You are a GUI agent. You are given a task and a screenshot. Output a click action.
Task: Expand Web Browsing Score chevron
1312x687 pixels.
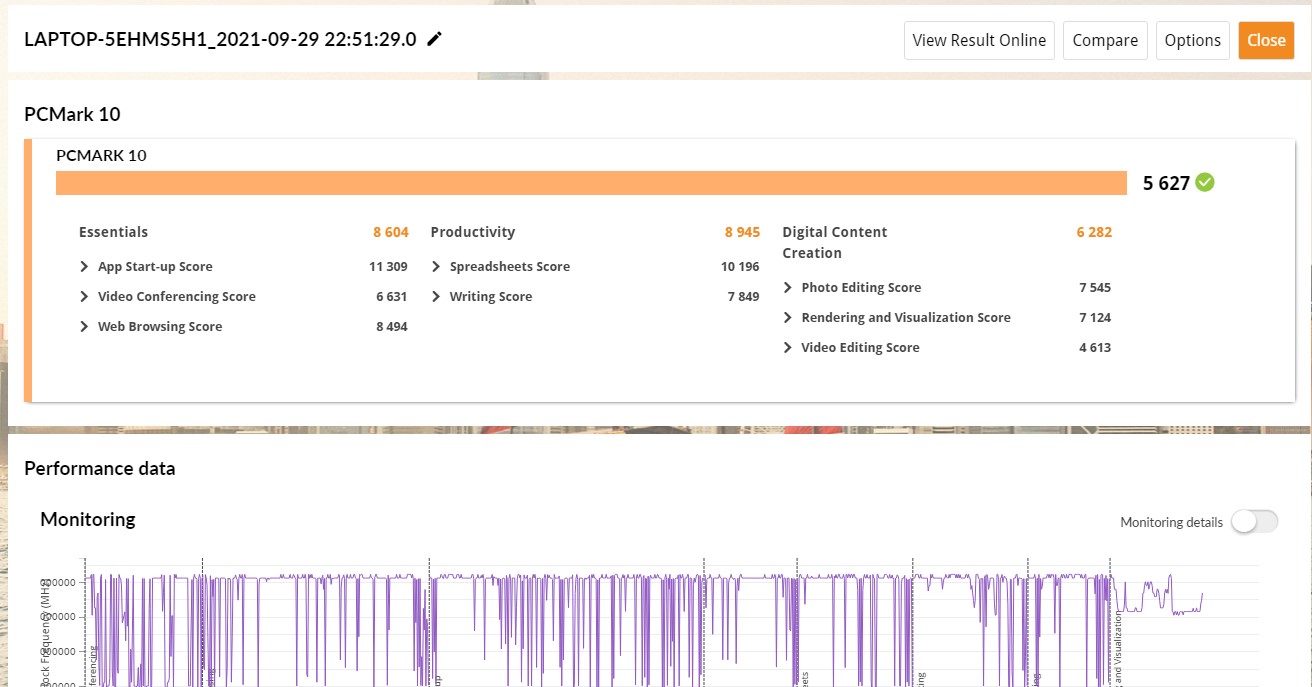pos(85,327)
